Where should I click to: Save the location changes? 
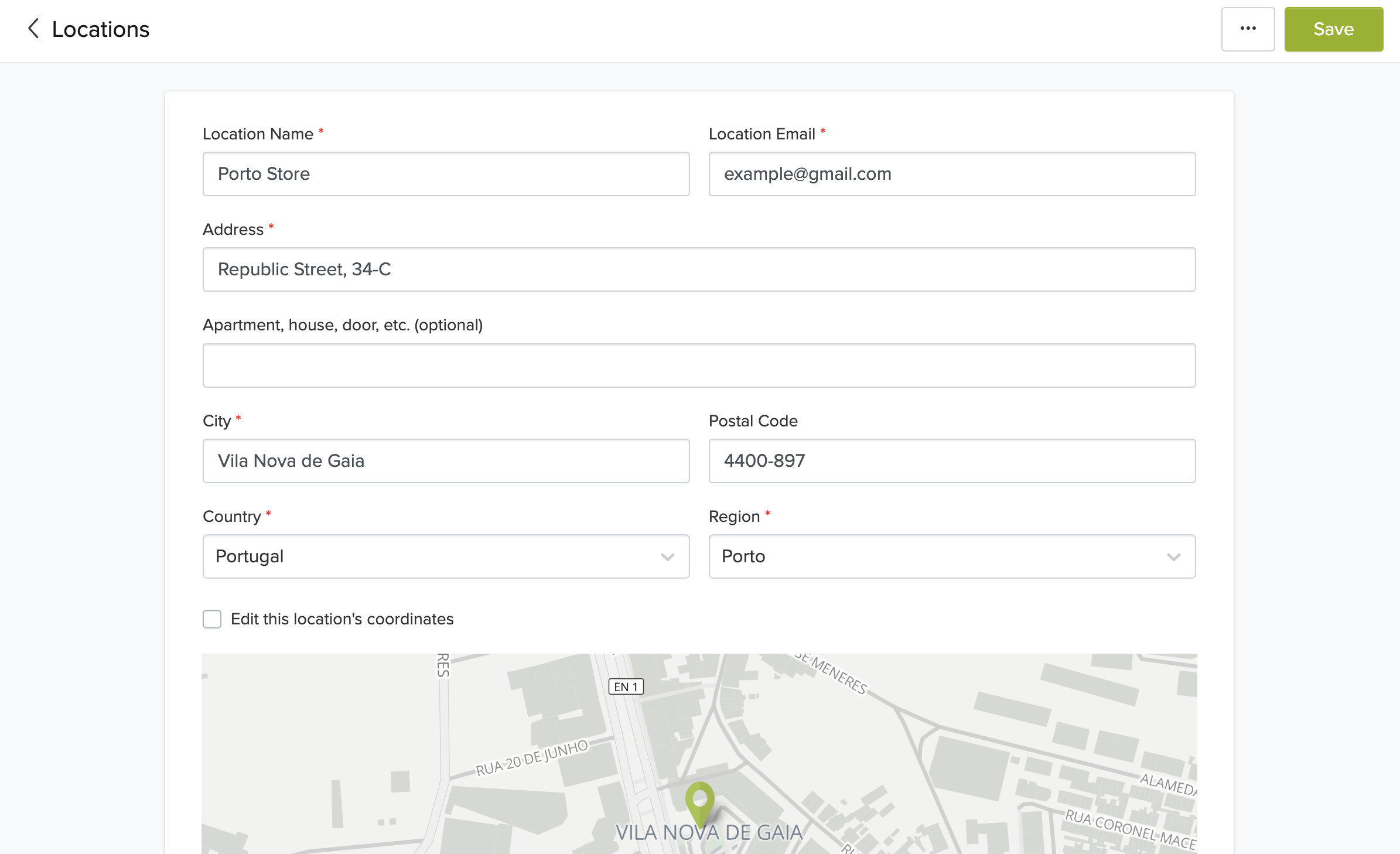pos(1333,29)
